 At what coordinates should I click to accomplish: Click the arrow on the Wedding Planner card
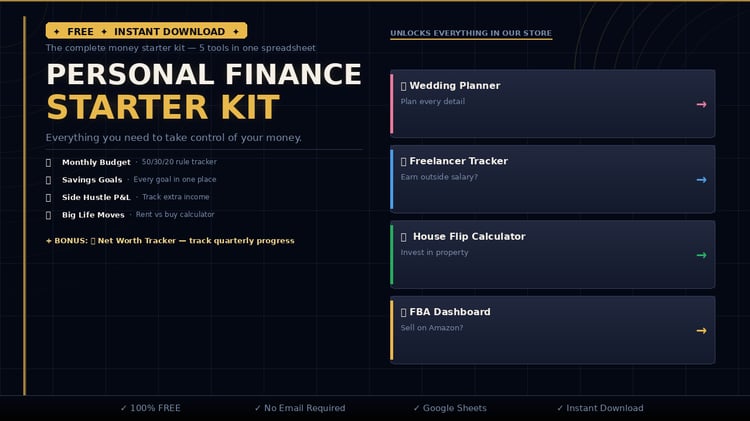tap(701, 104)
